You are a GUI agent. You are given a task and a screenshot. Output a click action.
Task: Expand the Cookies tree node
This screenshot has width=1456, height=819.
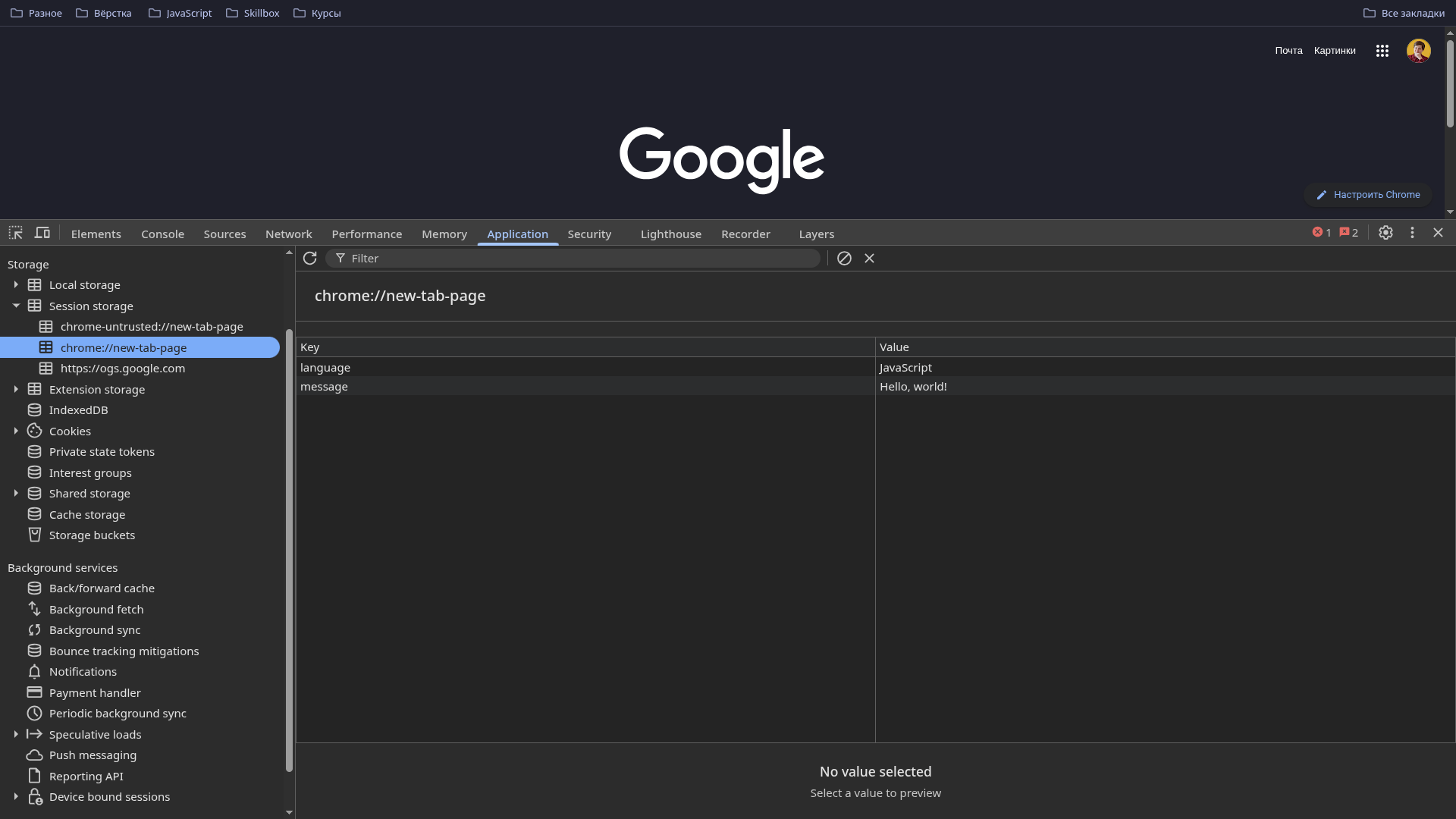click(16, 431)
